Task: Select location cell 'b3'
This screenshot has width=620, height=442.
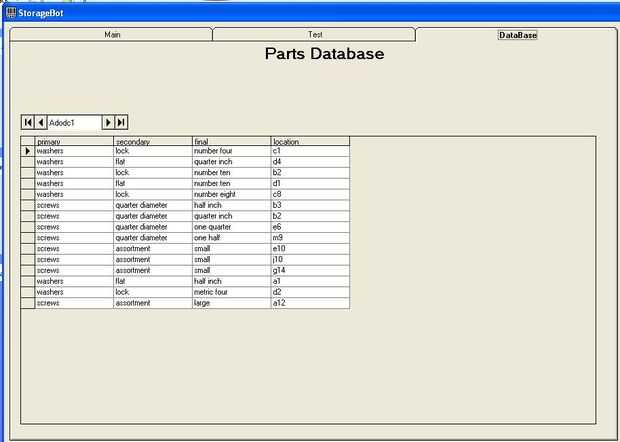Action: tap(310, 205)
